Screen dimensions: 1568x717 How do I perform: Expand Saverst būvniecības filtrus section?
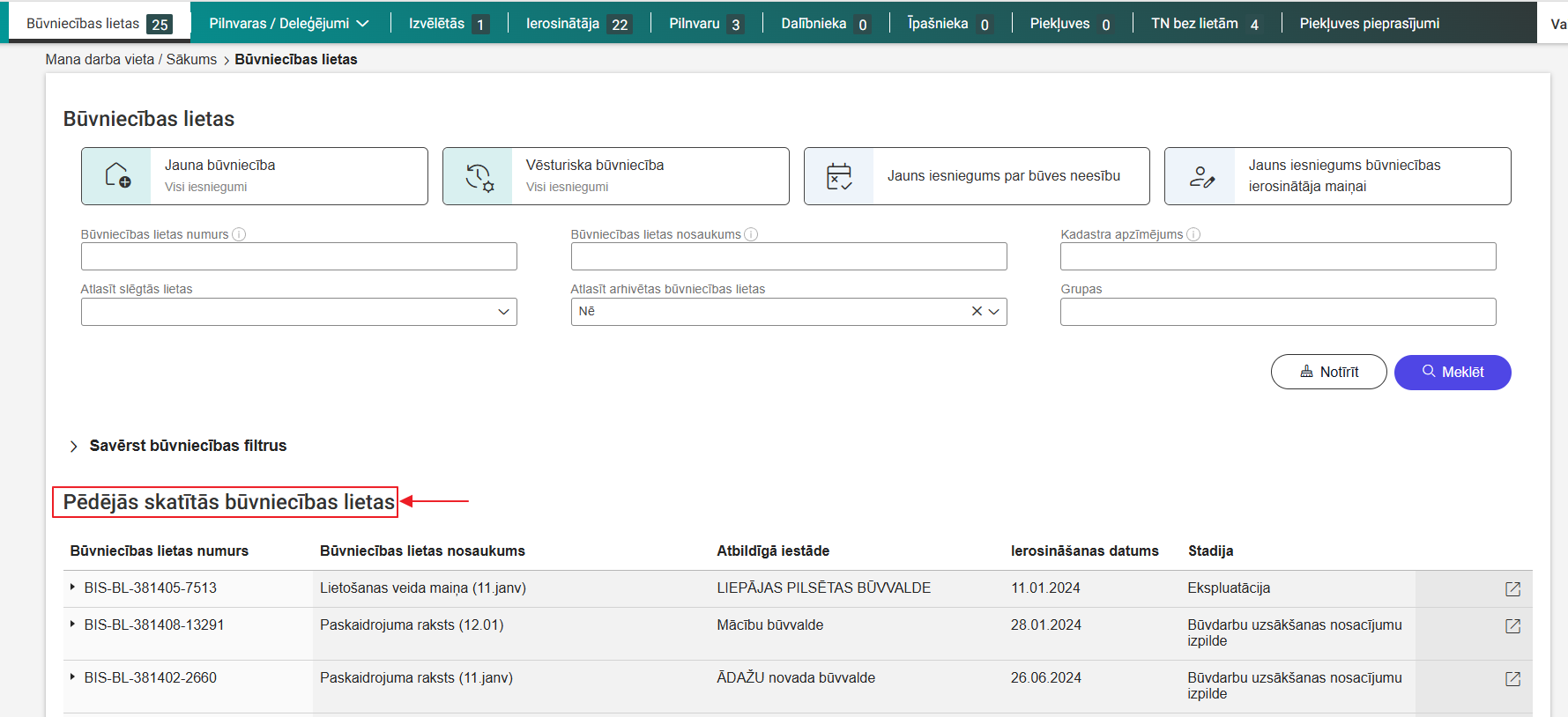click(74, 447)
